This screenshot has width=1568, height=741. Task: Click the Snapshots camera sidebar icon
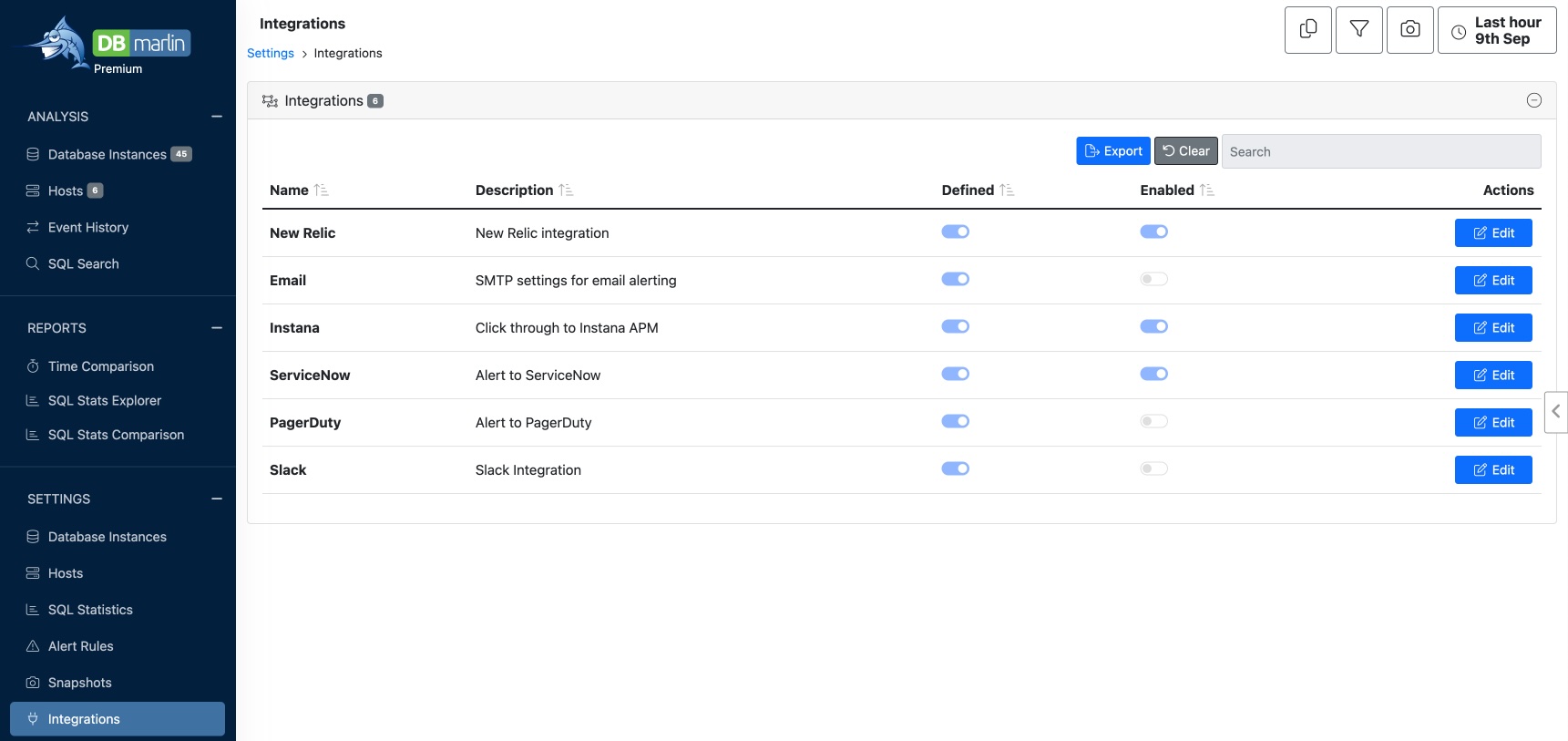(33, 683)
